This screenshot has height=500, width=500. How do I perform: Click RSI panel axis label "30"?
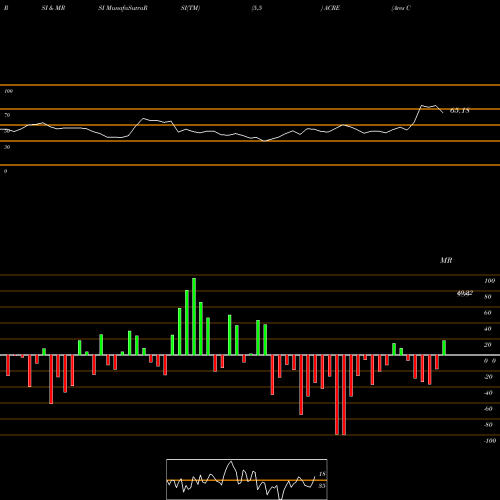[7, 147]
